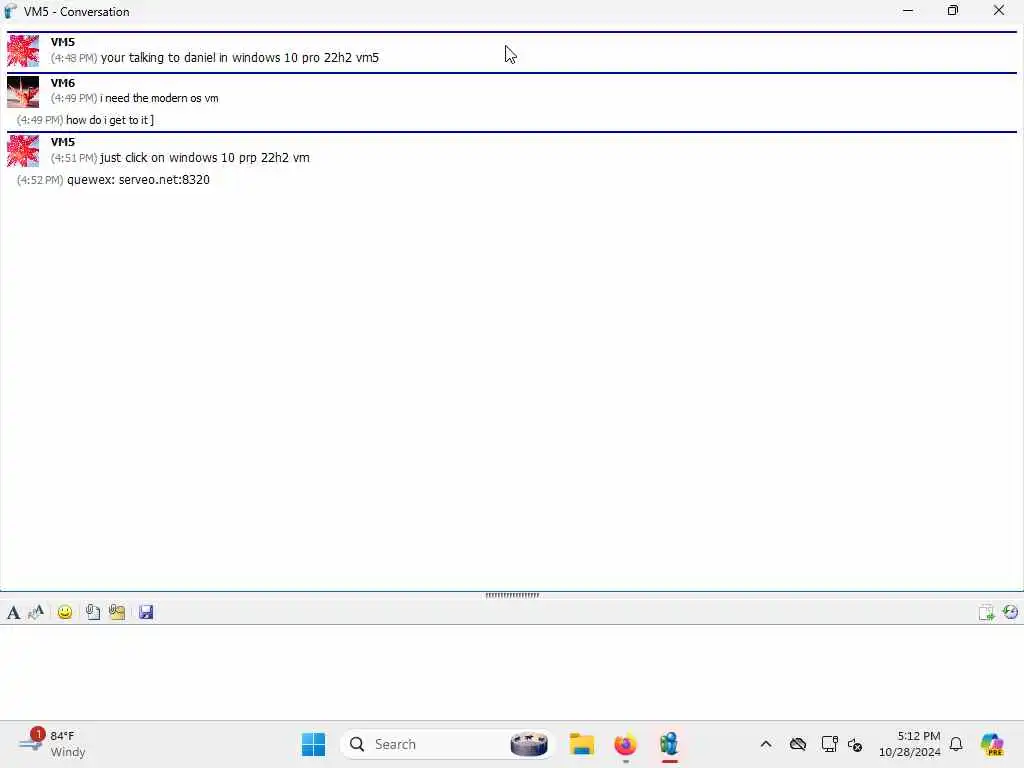Image resolution: width=1024 pixels, height=768 pixels.
Task: Click the search highlight image in search box
Action: [528, 744]
